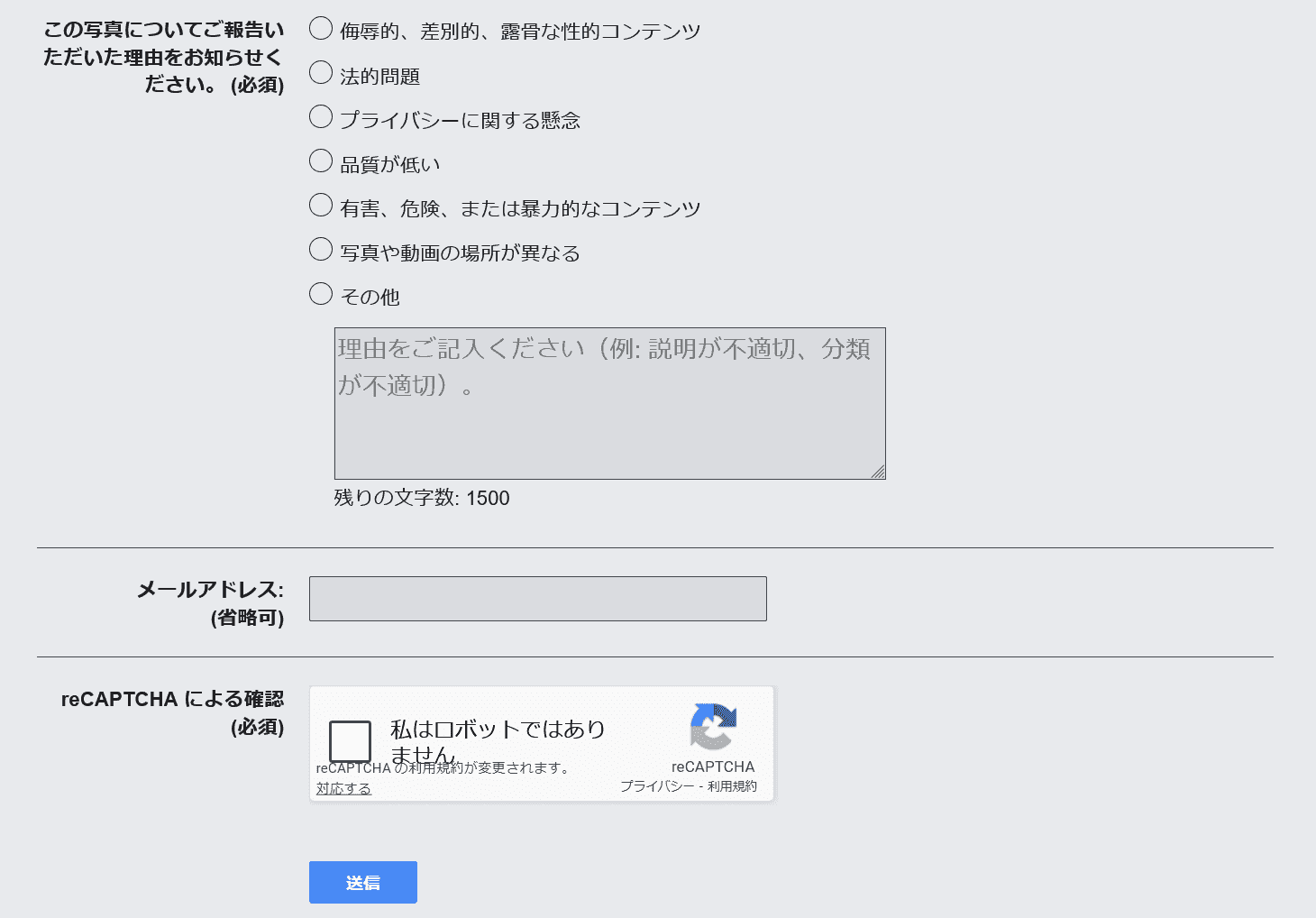This screenshot has height=918, width=1316.
Task: Open the reCAPTCHA 利用規約 link
Action: click(732, 786)
